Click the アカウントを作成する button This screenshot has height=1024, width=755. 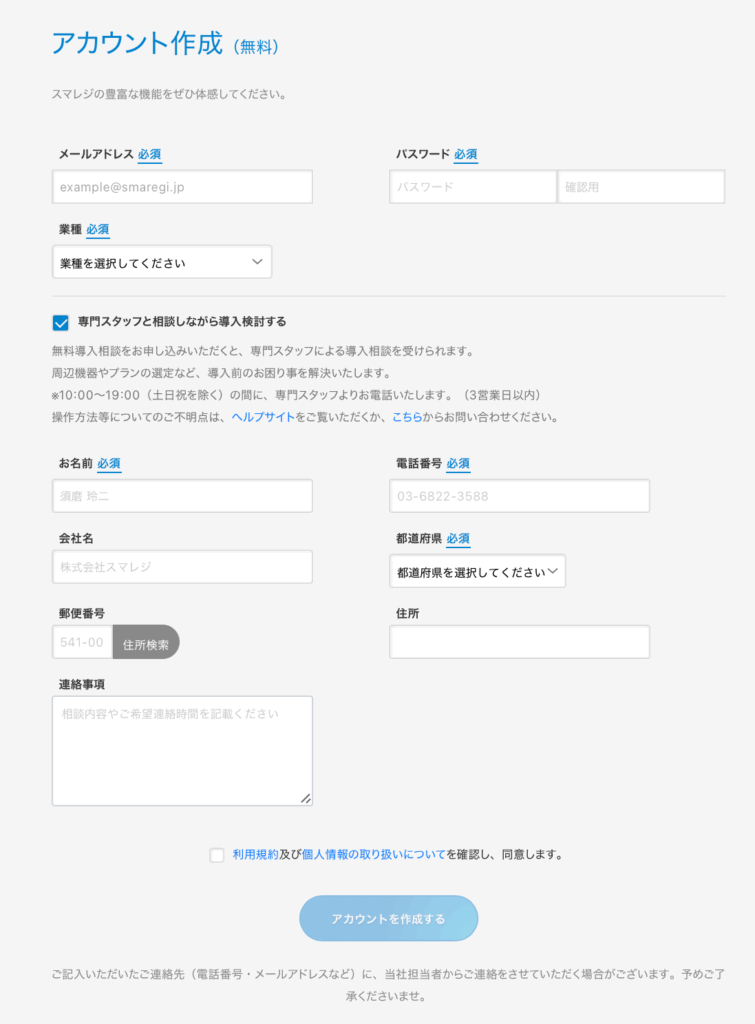pos(389,918)
